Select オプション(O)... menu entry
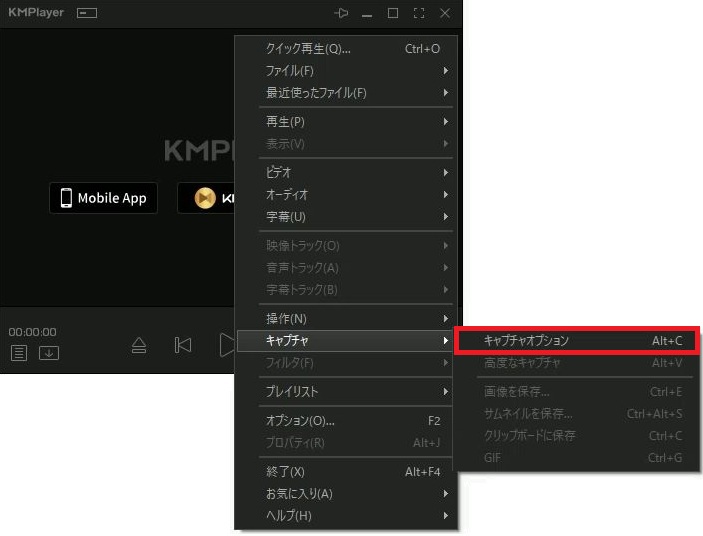 click(300, 420)
